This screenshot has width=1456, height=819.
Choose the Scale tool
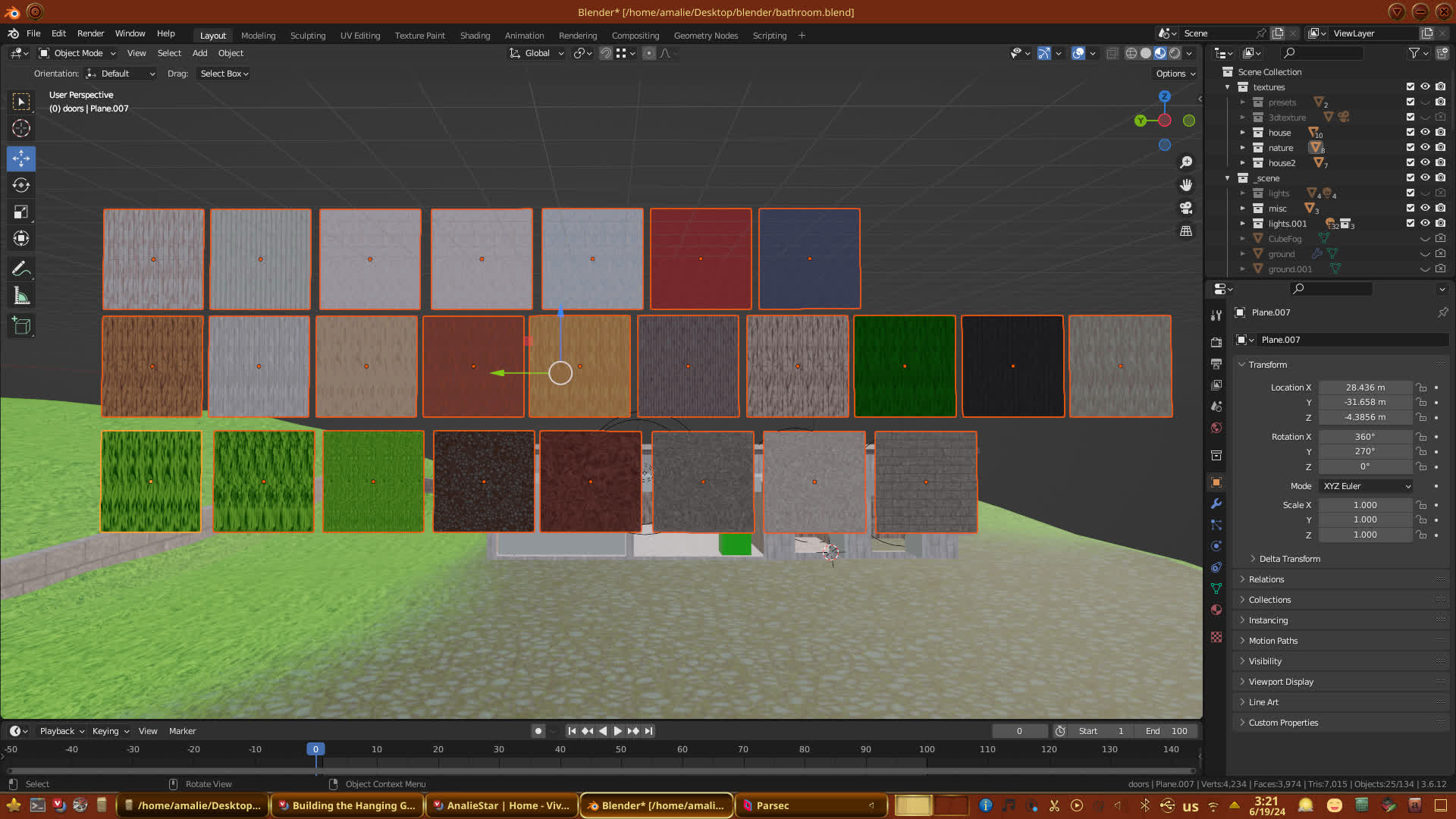(x=21, y=212)
